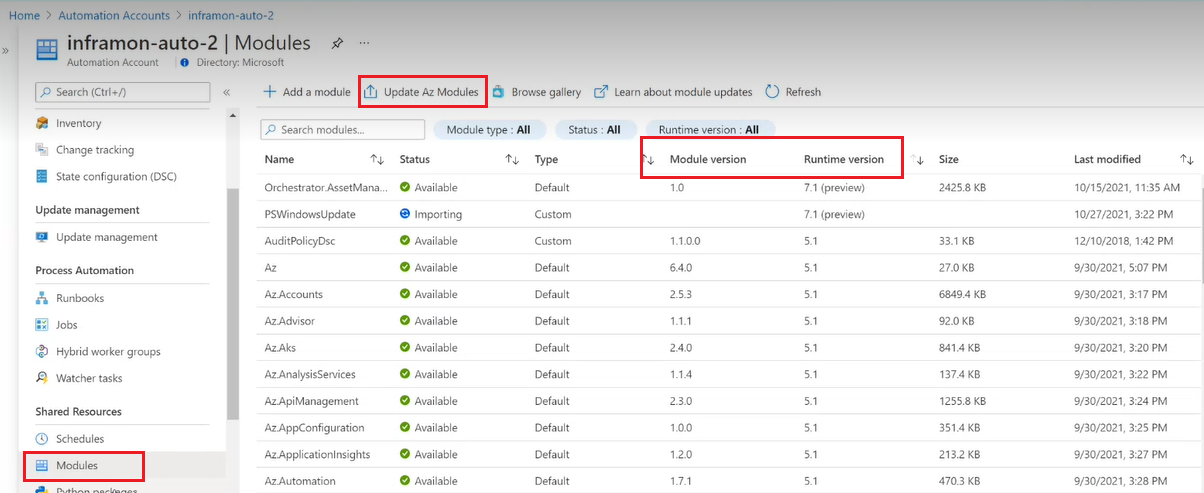The image size is (1204, 493).
Task: Open the Module type filter
Action: pyautogui.click(x=488, y=130)
